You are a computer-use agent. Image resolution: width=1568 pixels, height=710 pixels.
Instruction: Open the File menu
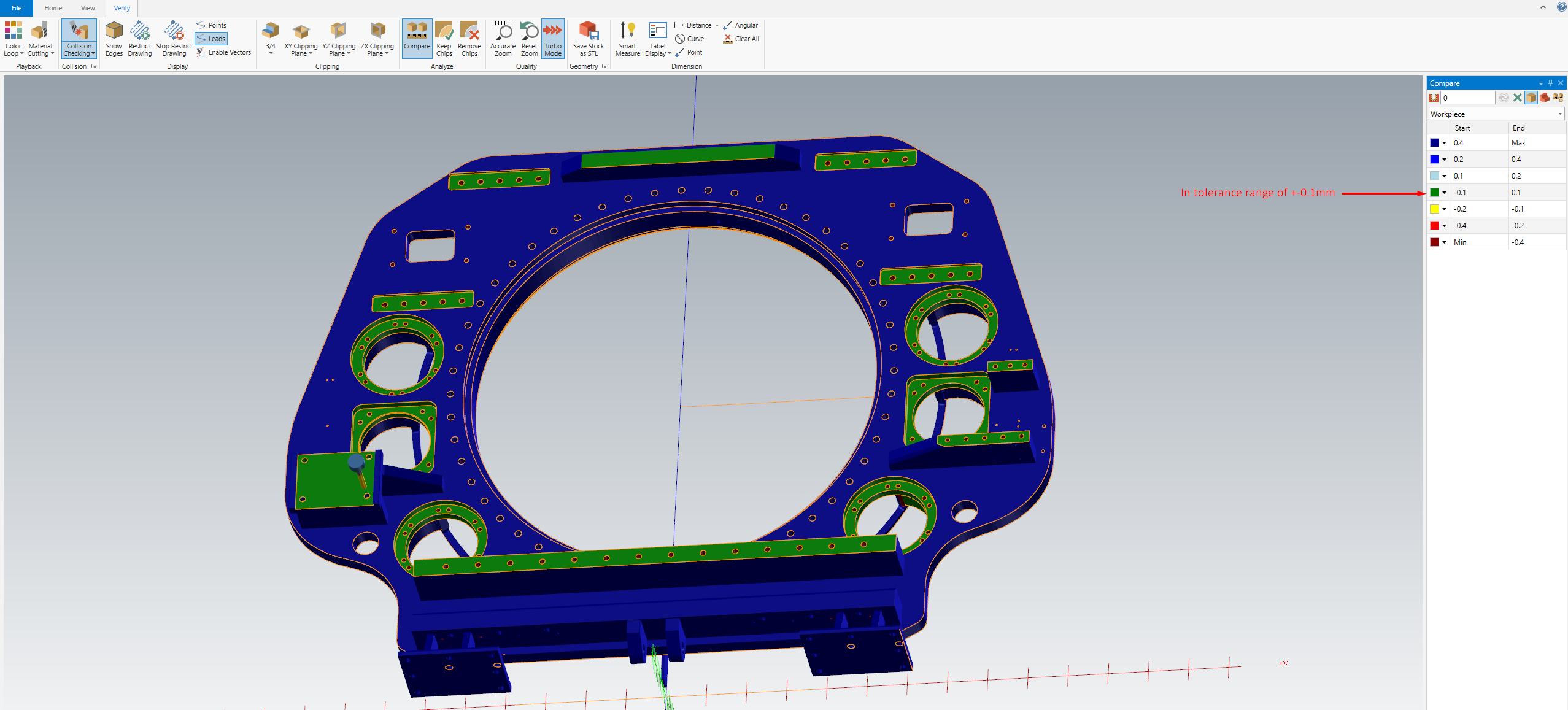tap(17, 8)
